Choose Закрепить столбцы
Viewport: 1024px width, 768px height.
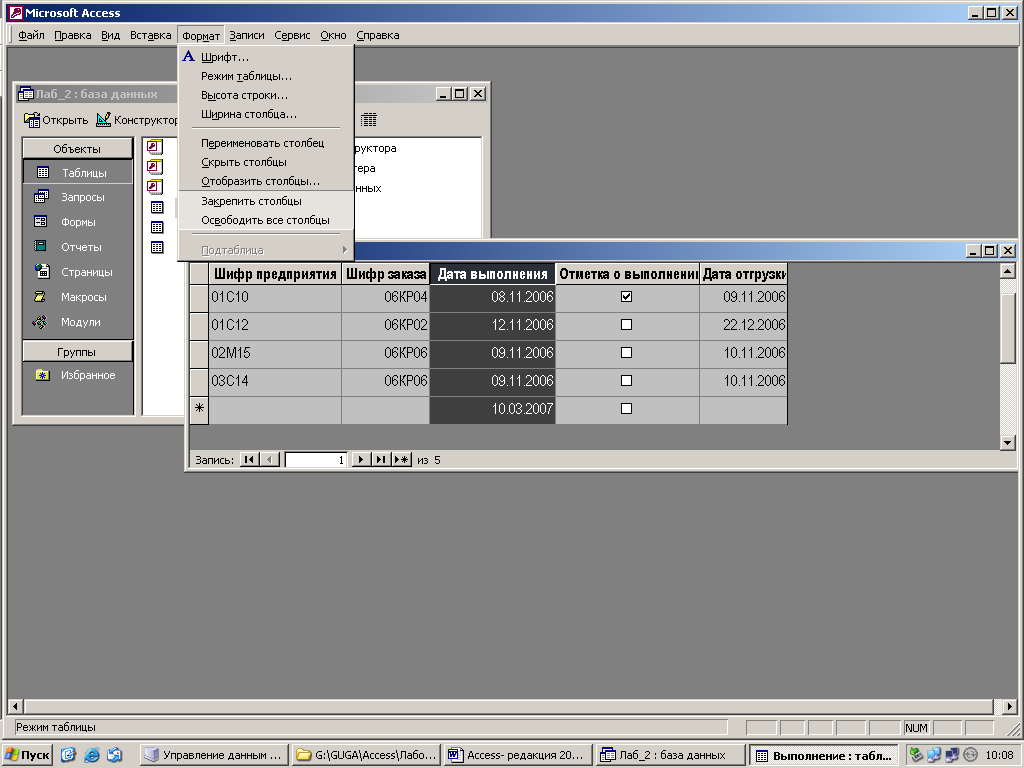pos(251,200)
